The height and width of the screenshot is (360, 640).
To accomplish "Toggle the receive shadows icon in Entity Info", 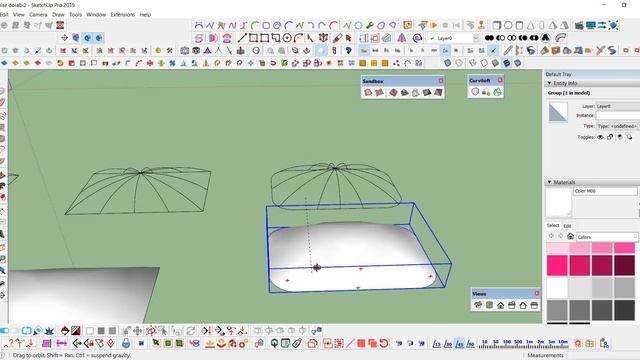I will coord(620,137).
